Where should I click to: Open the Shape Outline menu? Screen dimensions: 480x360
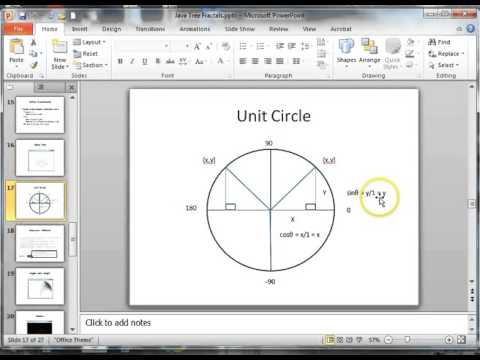point(411,53)
